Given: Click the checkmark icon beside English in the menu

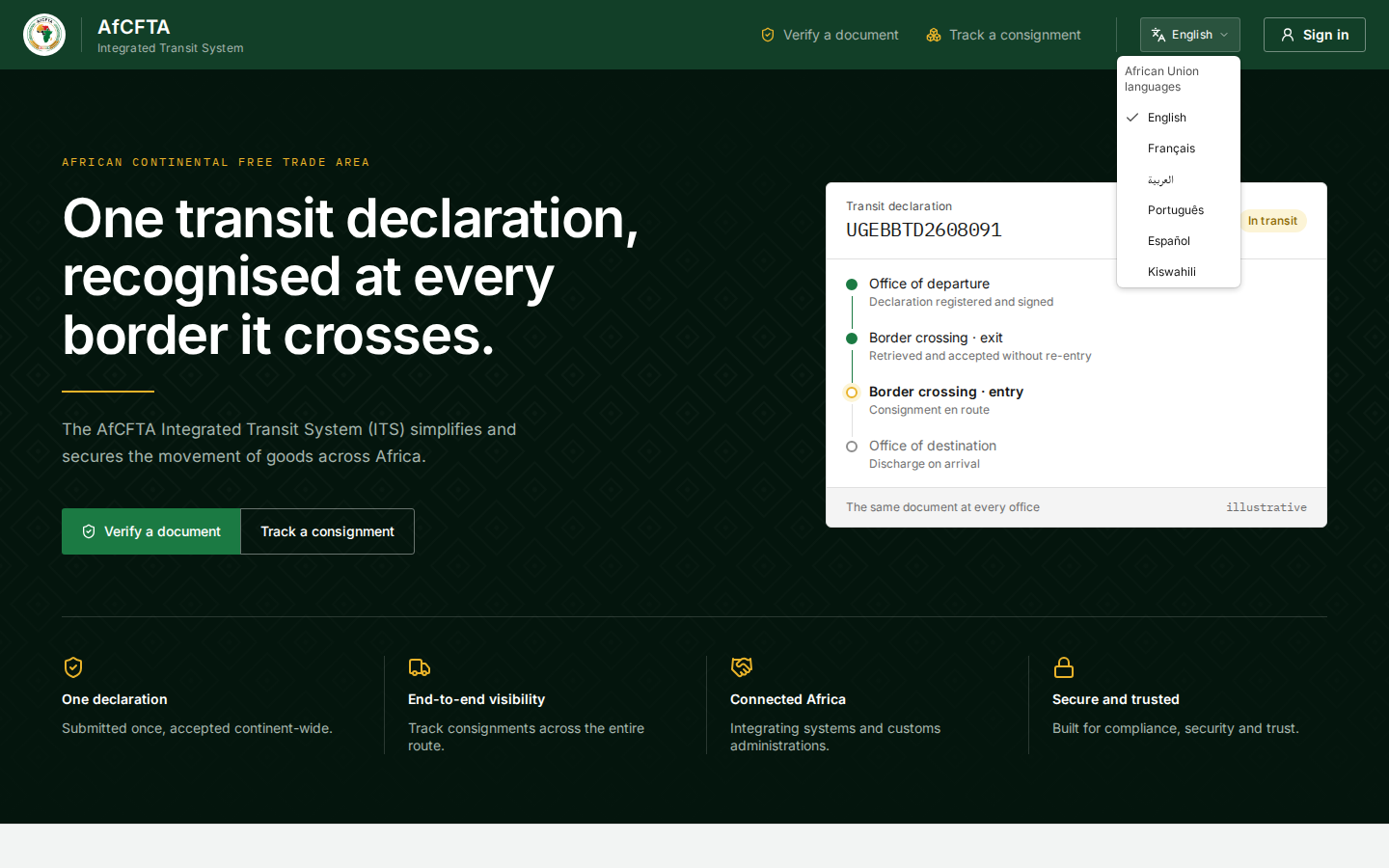Looking at the screenshot, I should click(1132, 117).
